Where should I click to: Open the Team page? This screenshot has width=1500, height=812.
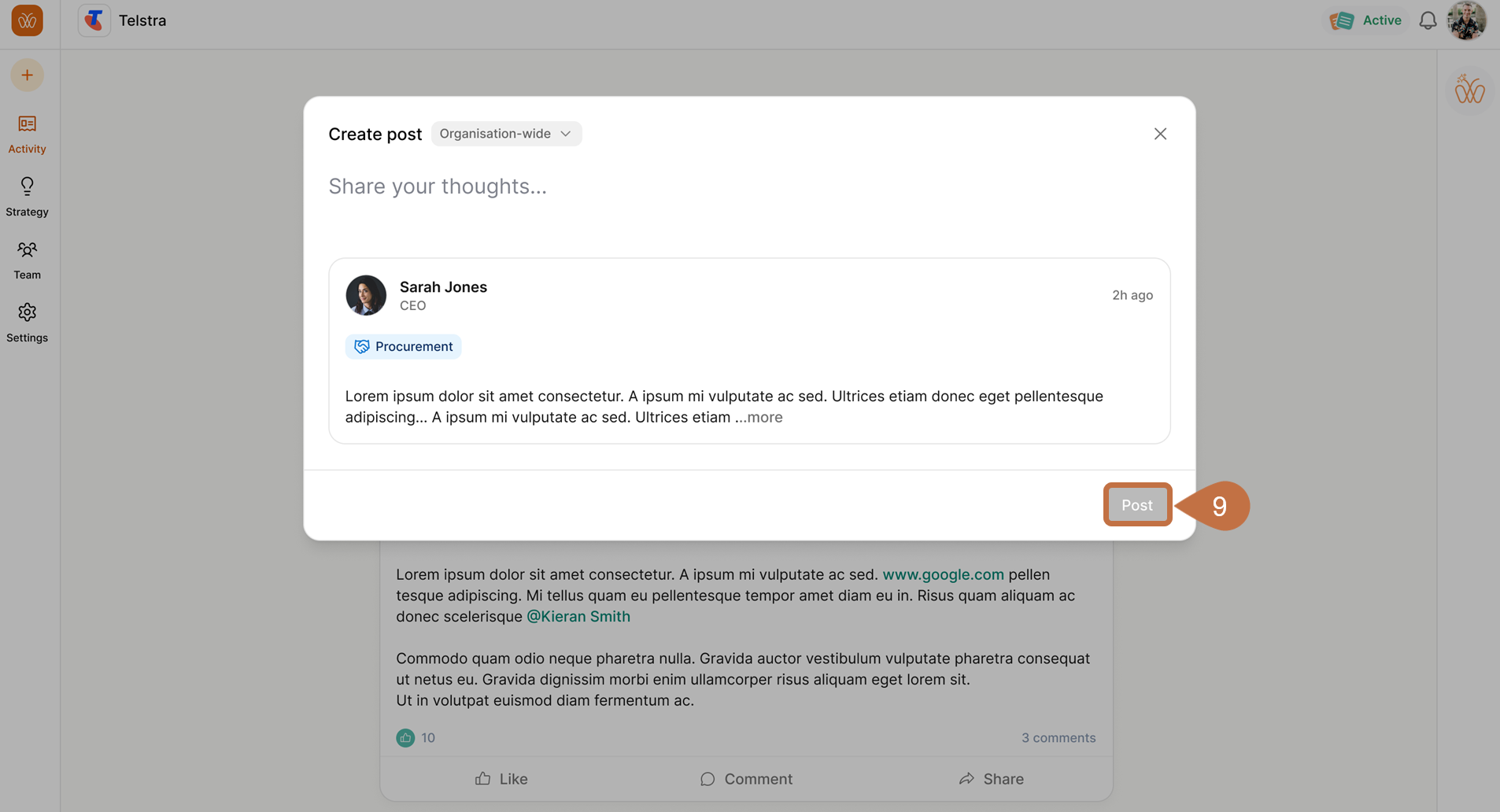[27, 259]
